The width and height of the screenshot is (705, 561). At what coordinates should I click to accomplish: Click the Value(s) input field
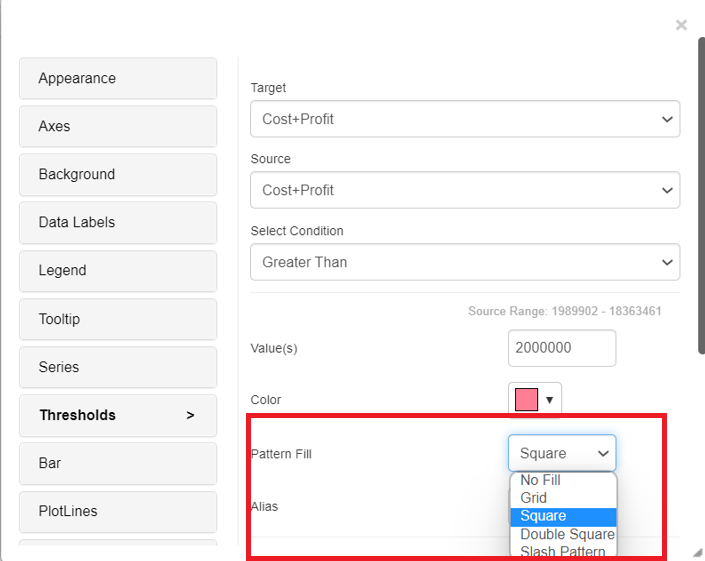[x=561, y=348]
